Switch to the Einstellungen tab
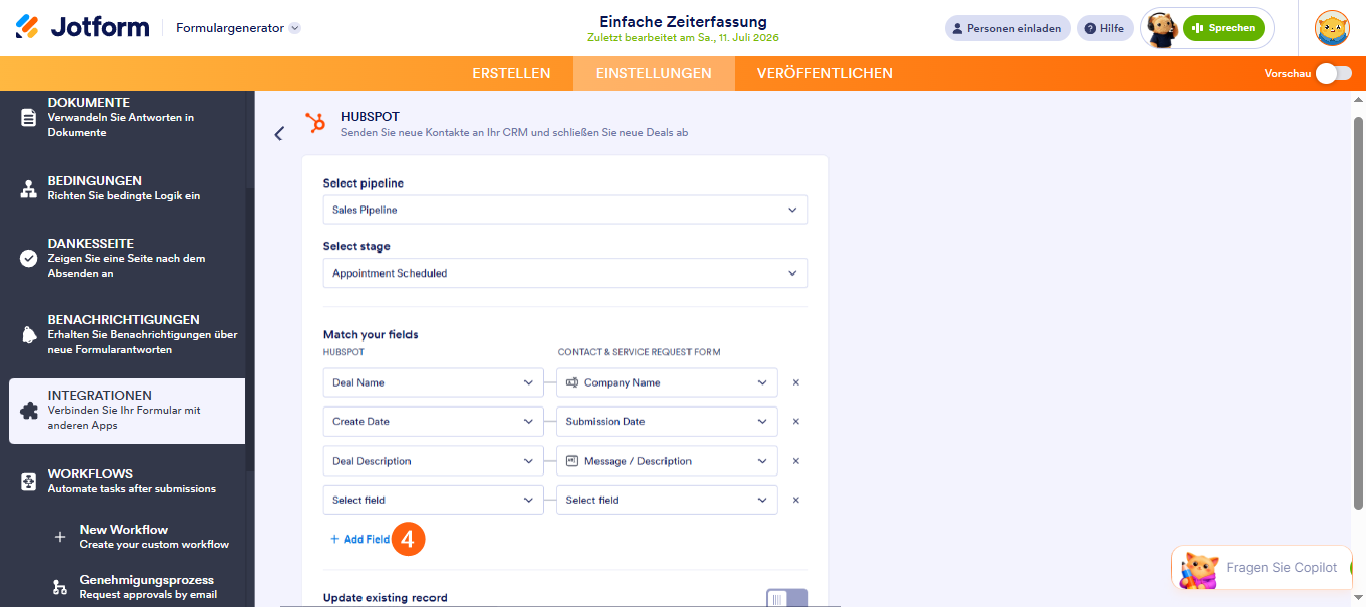This screenshot has width=1366, height=607. click(654, 73)
